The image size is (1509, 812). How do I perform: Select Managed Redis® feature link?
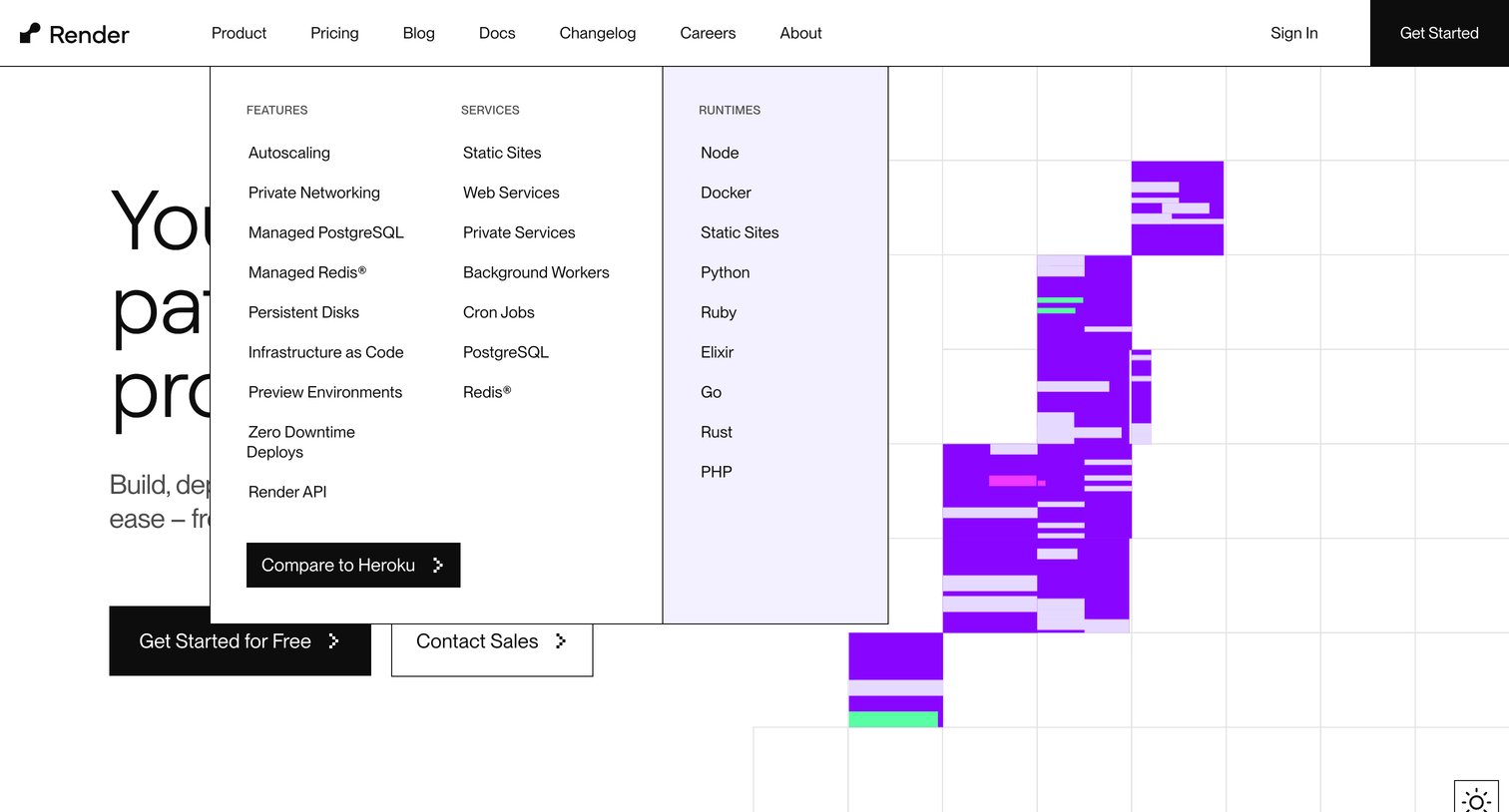click(307, 272)
